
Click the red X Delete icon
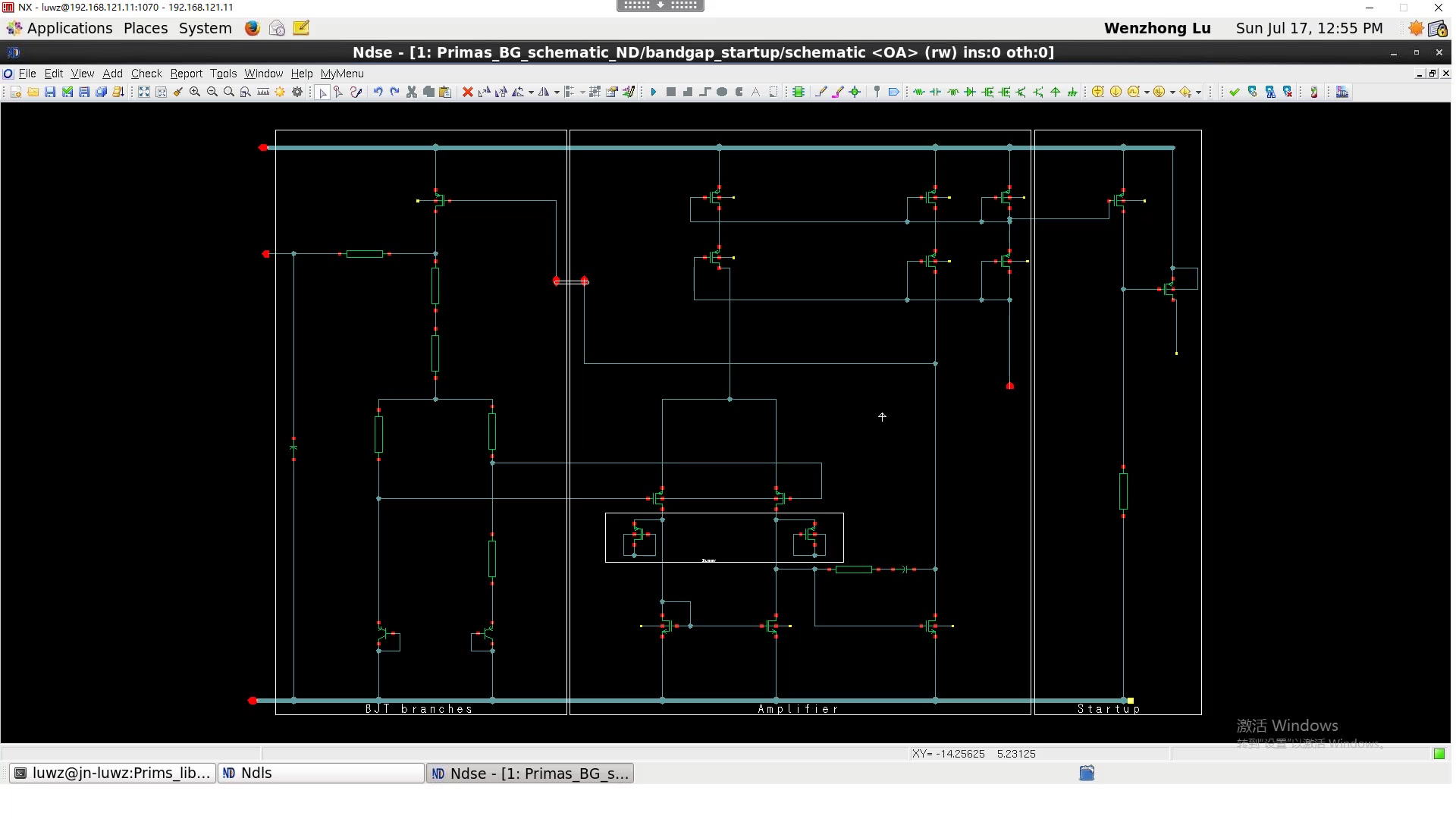point(468,92)
